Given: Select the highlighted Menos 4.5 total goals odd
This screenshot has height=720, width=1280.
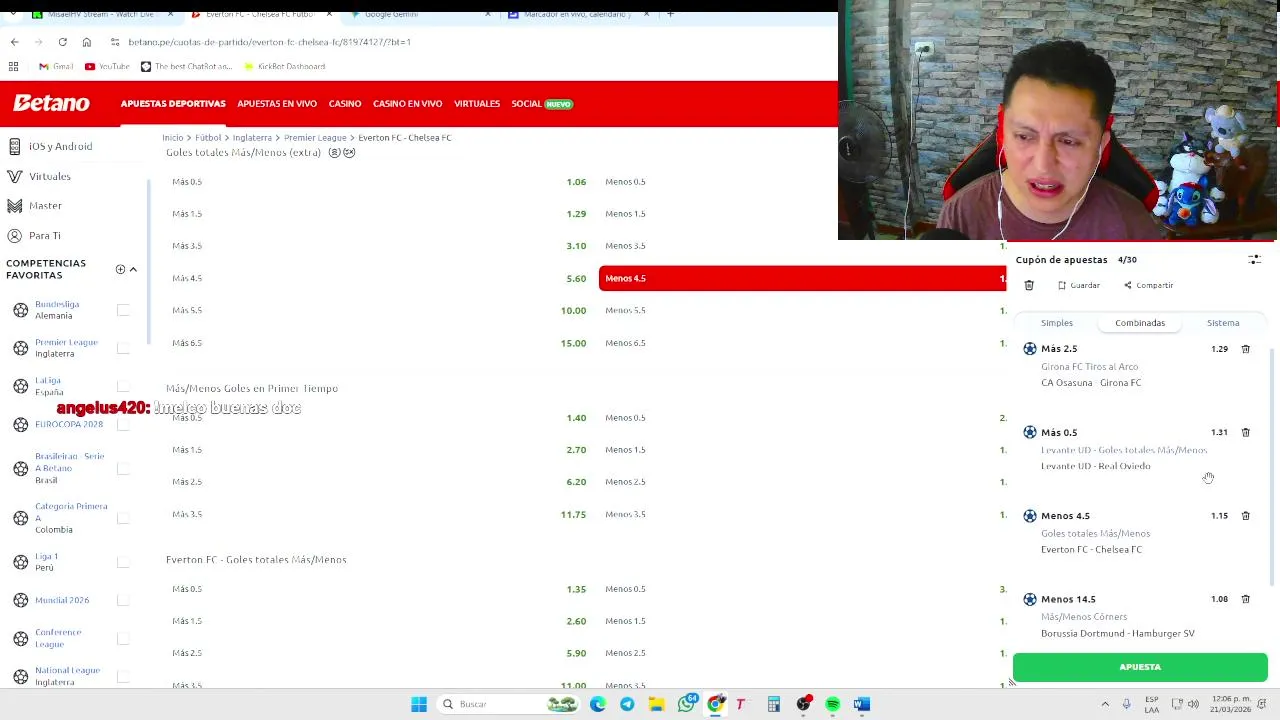Looking at the screenshot, I should point(802,278).
